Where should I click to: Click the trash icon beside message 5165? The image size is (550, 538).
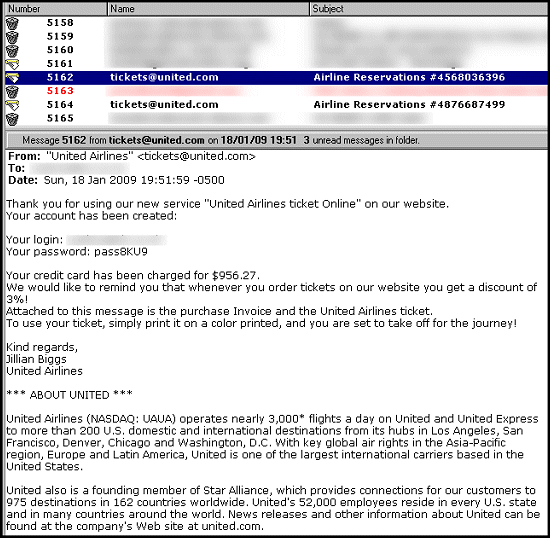[x=12, y=119]
